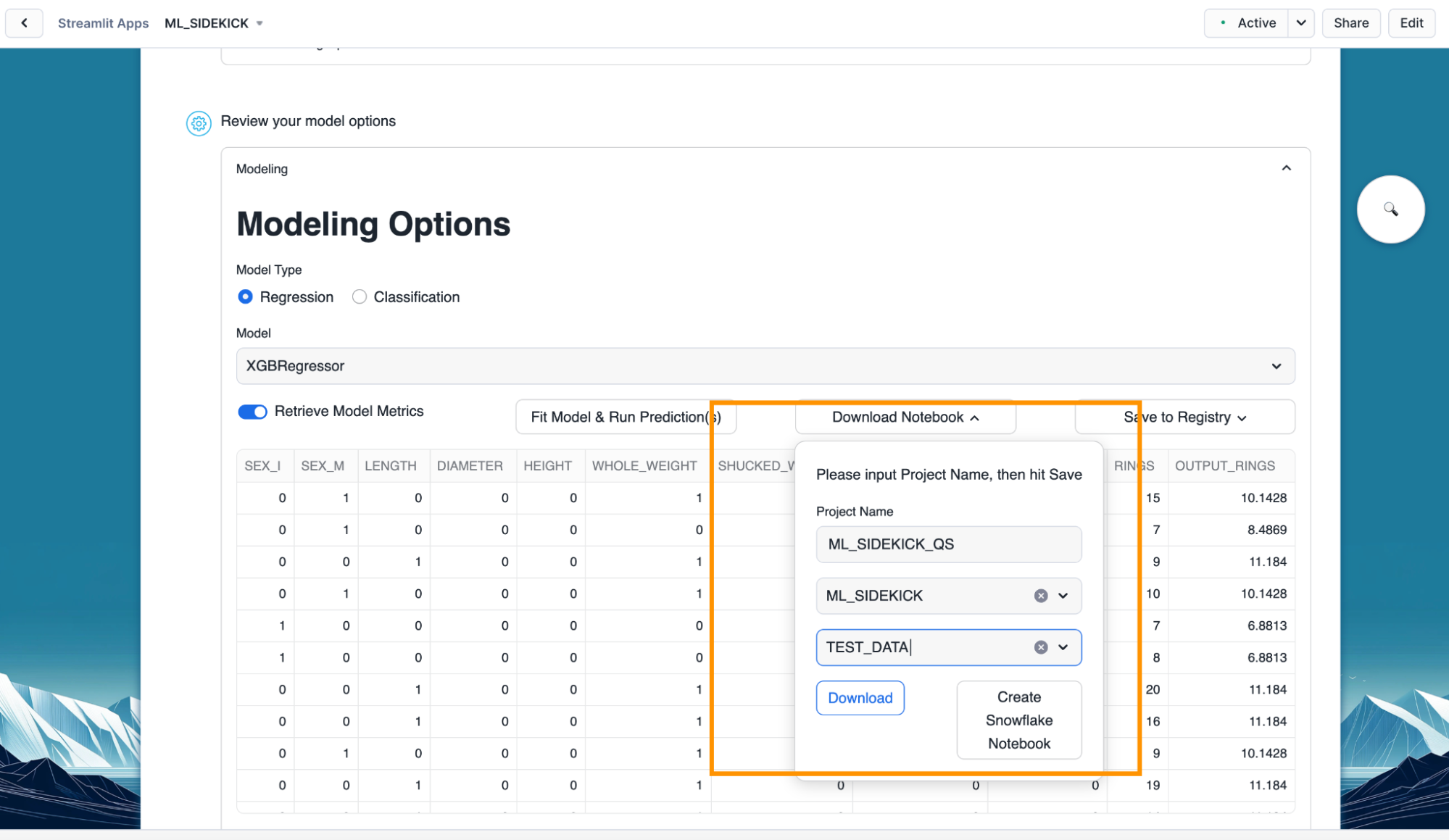
Task: Open the Streamlit Apps breadcrumb link
Action: [103, 23]
